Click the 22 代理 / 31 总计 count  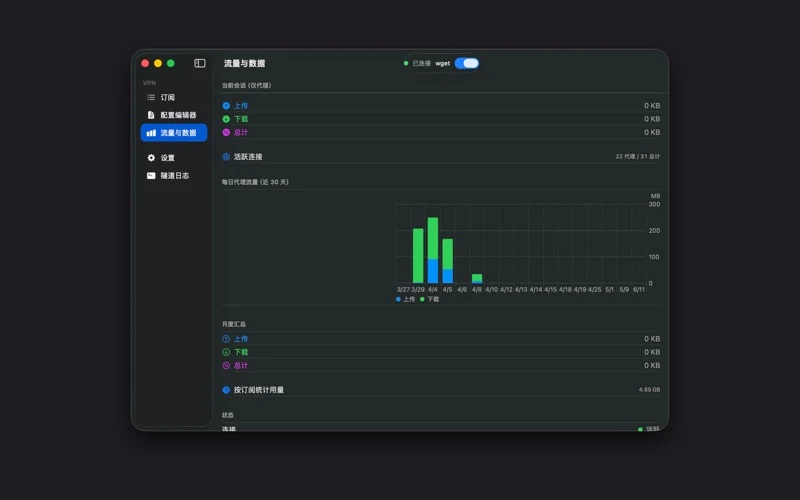[x=637, y=157]
